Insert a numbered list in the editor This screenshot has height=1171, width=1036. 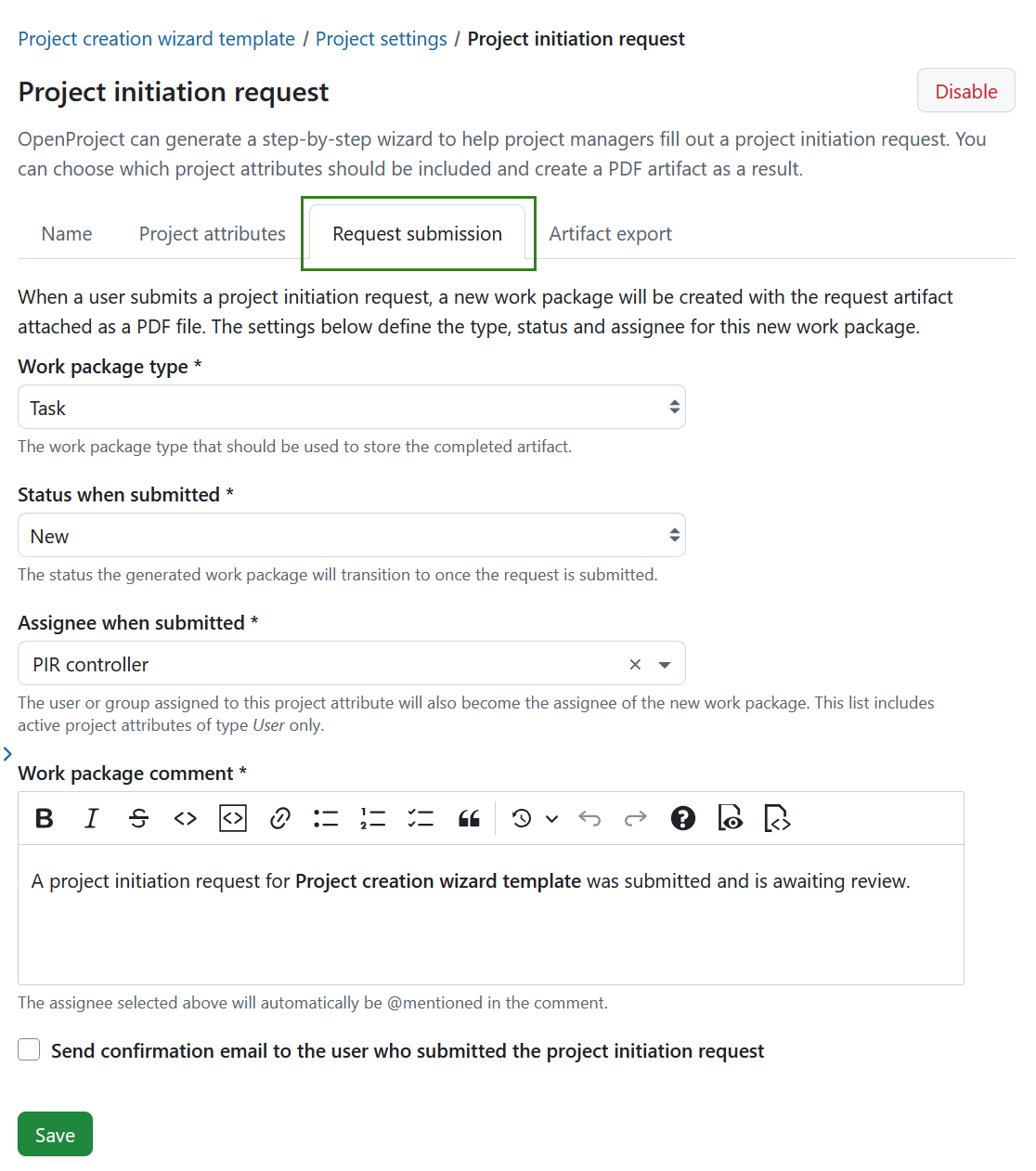[372, 818]
